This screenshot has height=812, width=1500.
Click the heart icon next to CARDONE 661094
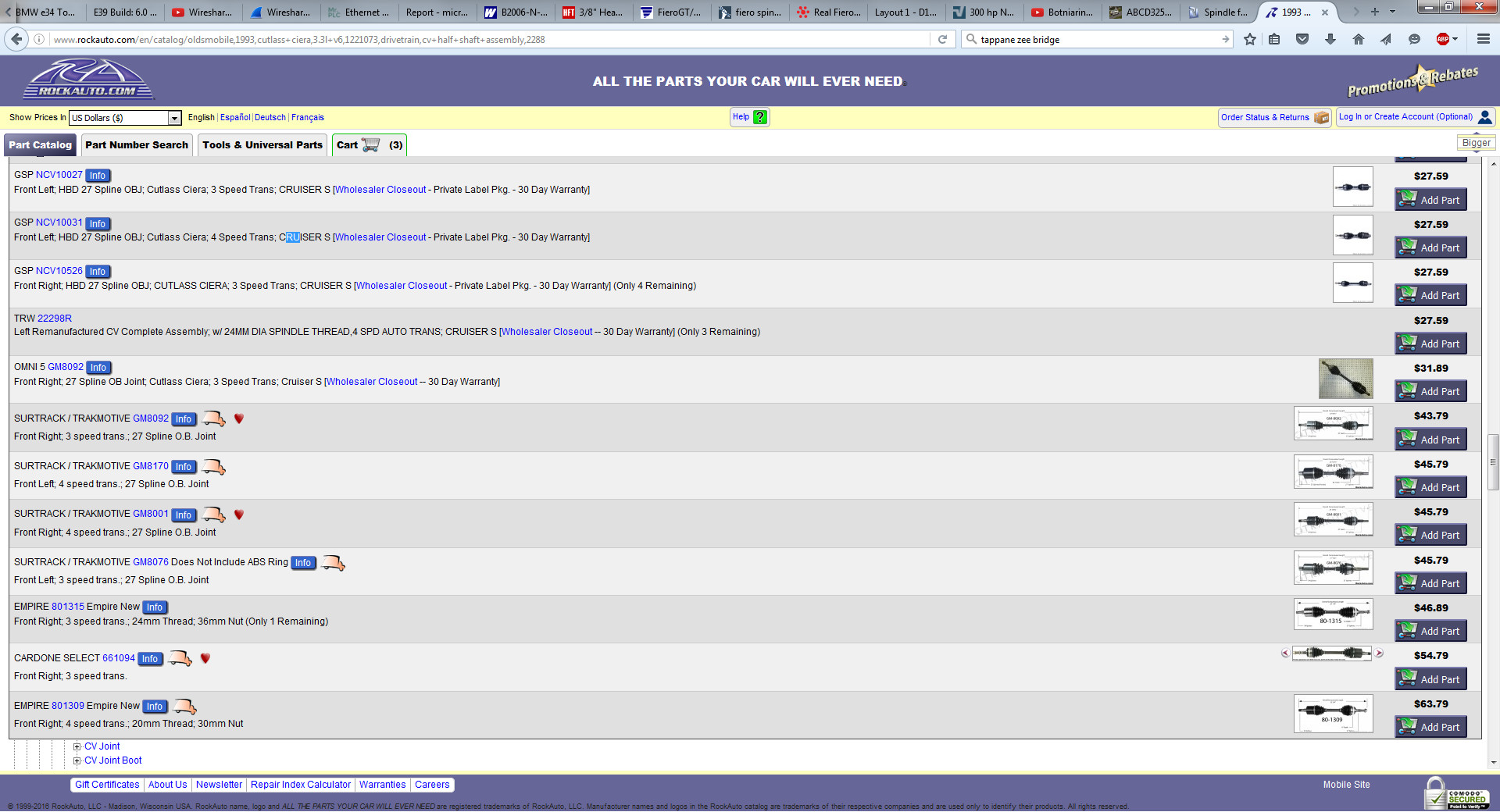coord(205,658)
